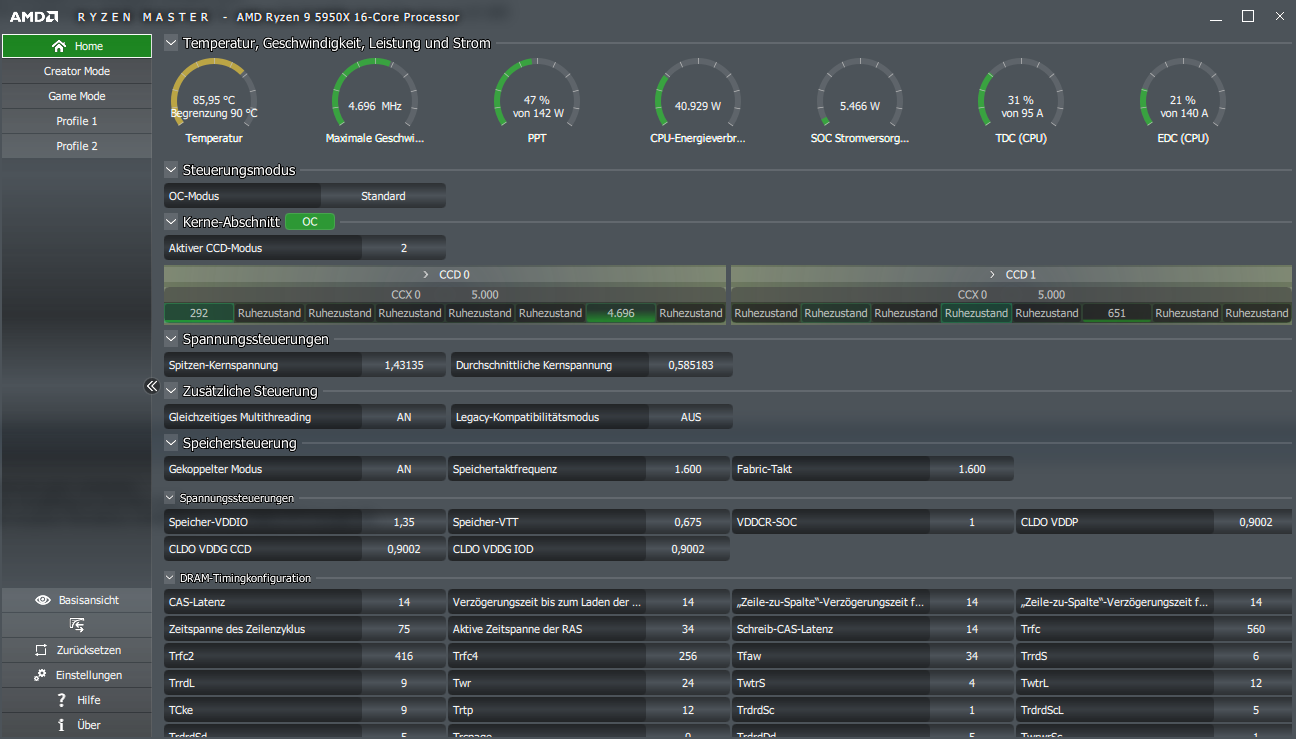Viewport: 1296px width, 739px height.
Task: Click the EDC (CPU) gauge
Action: (x=1182, y=101)
